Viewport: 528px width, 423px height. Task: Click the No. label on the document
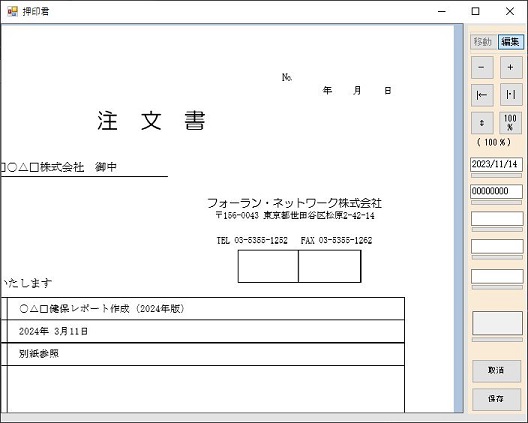287,77
